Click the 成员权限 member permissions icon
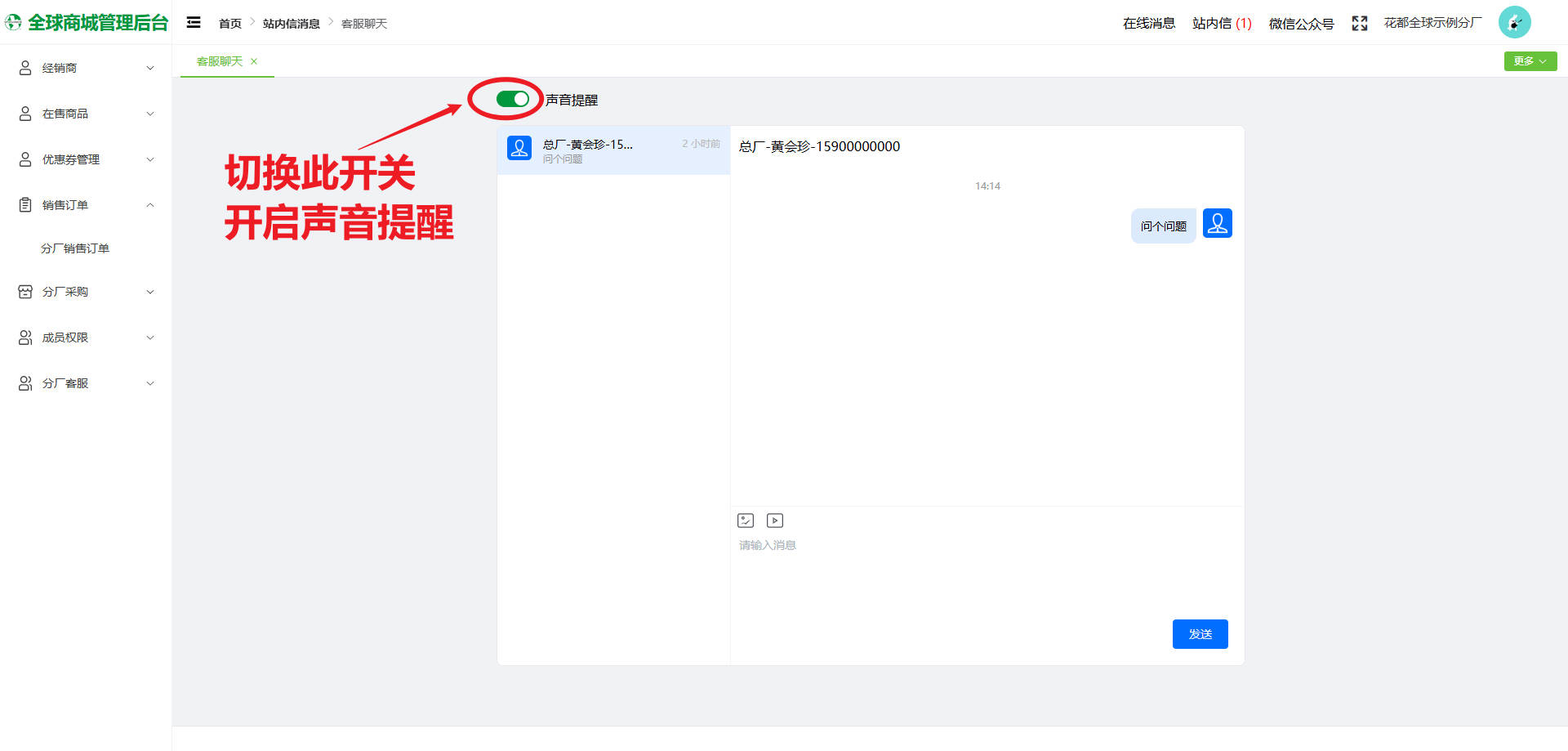This screenshot has width=1568, height=751. point(24,337)
